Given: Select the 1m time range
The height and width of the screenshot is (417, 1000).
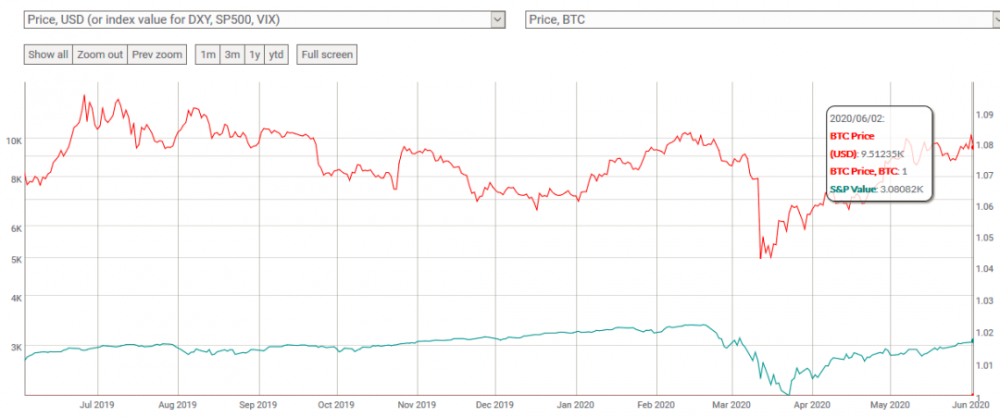Looking at the screenshot, I should (207, 54).
